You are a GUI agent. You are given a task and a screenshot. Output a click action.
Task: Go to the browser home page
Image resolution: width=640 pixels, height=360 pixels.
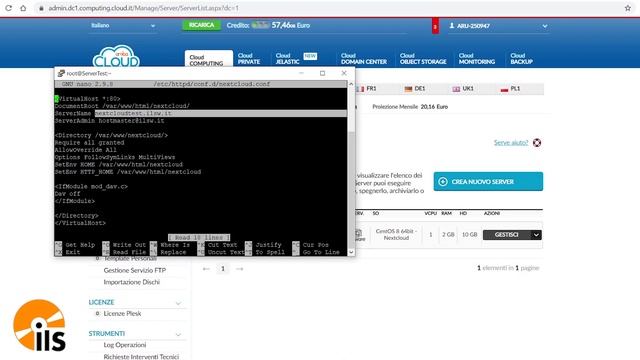tap(23, 8)
